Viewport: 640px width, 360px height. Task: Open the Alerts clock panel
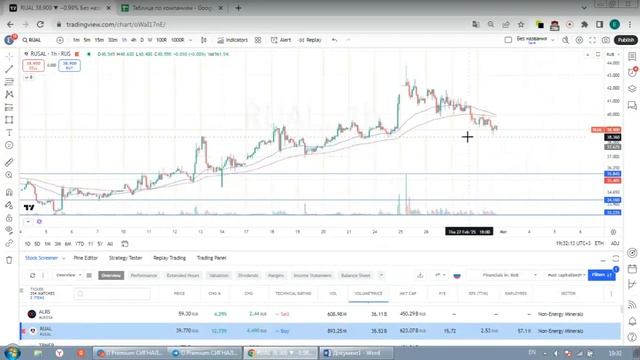(632, 73)
